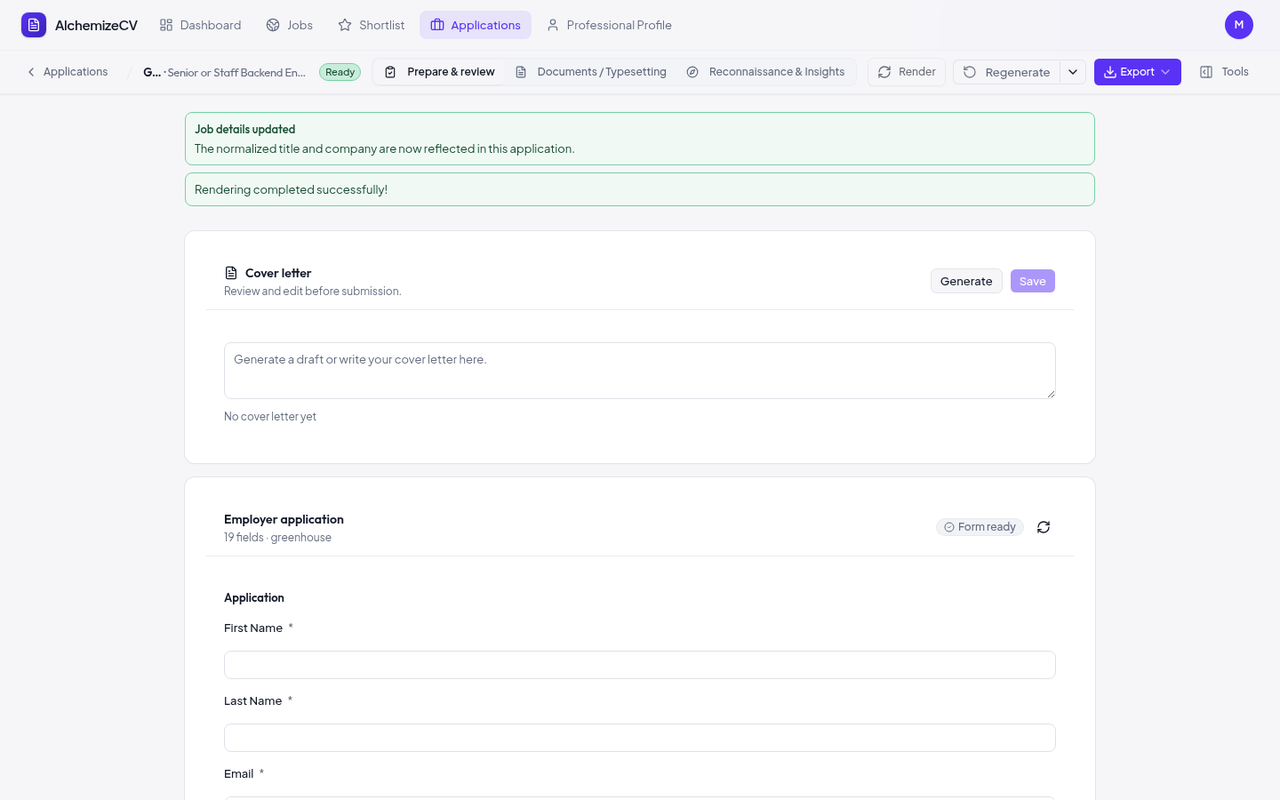
Task: Click the 'Employer application' heading
Action: (x=284, y=519)
